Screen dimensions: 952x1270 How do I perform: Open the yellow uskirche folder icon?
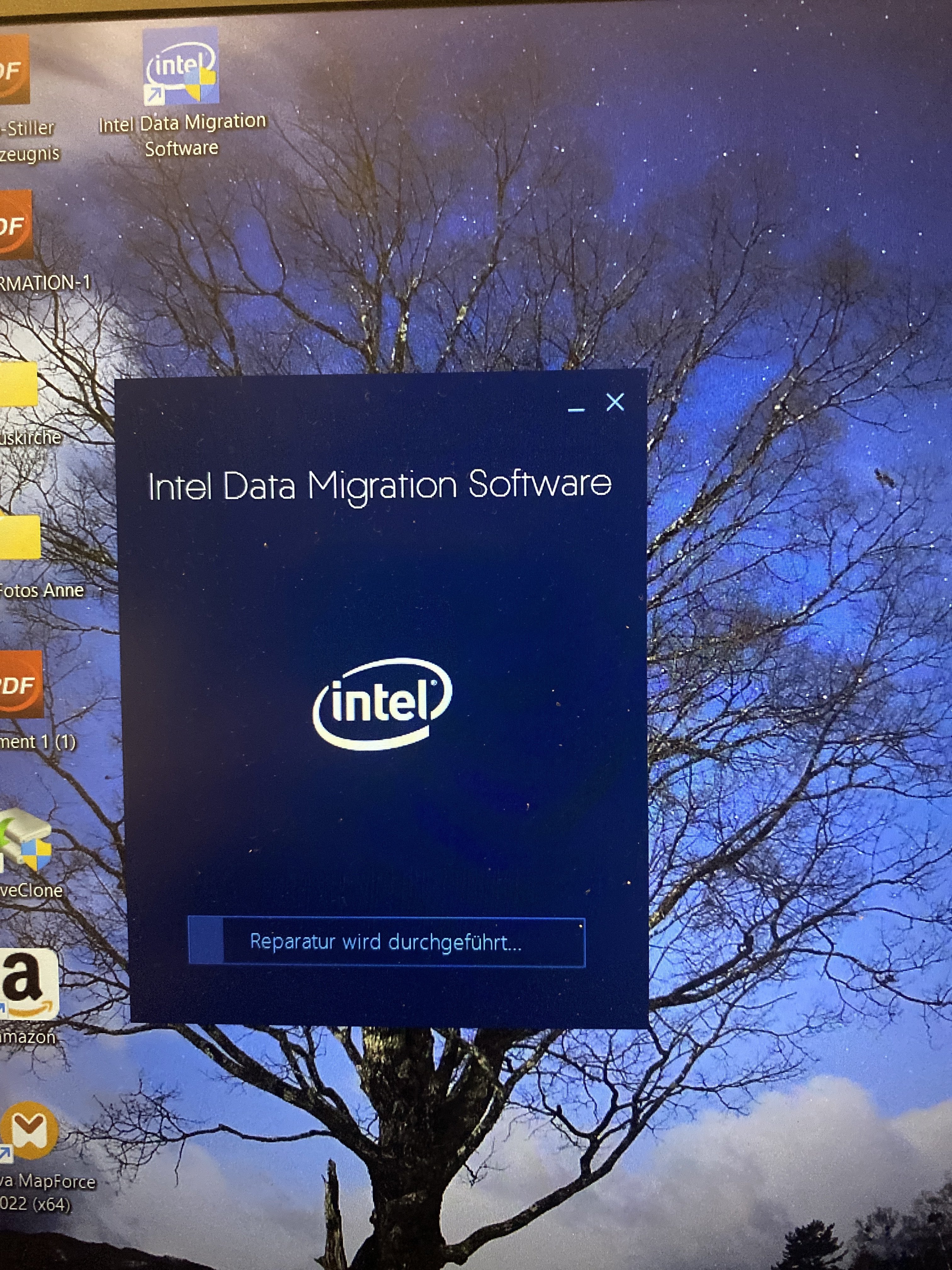pos(18,384)
